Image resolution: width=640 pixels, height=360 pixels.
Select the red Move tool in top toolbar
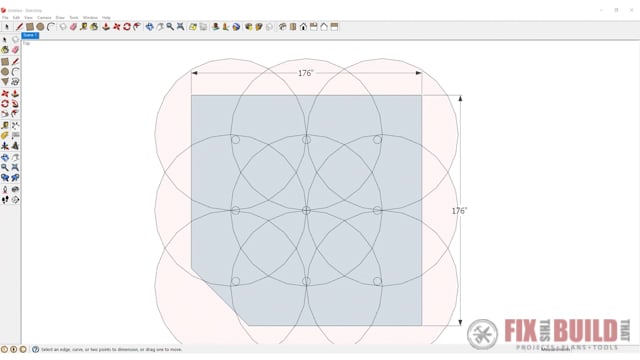(x=116, y=27)
